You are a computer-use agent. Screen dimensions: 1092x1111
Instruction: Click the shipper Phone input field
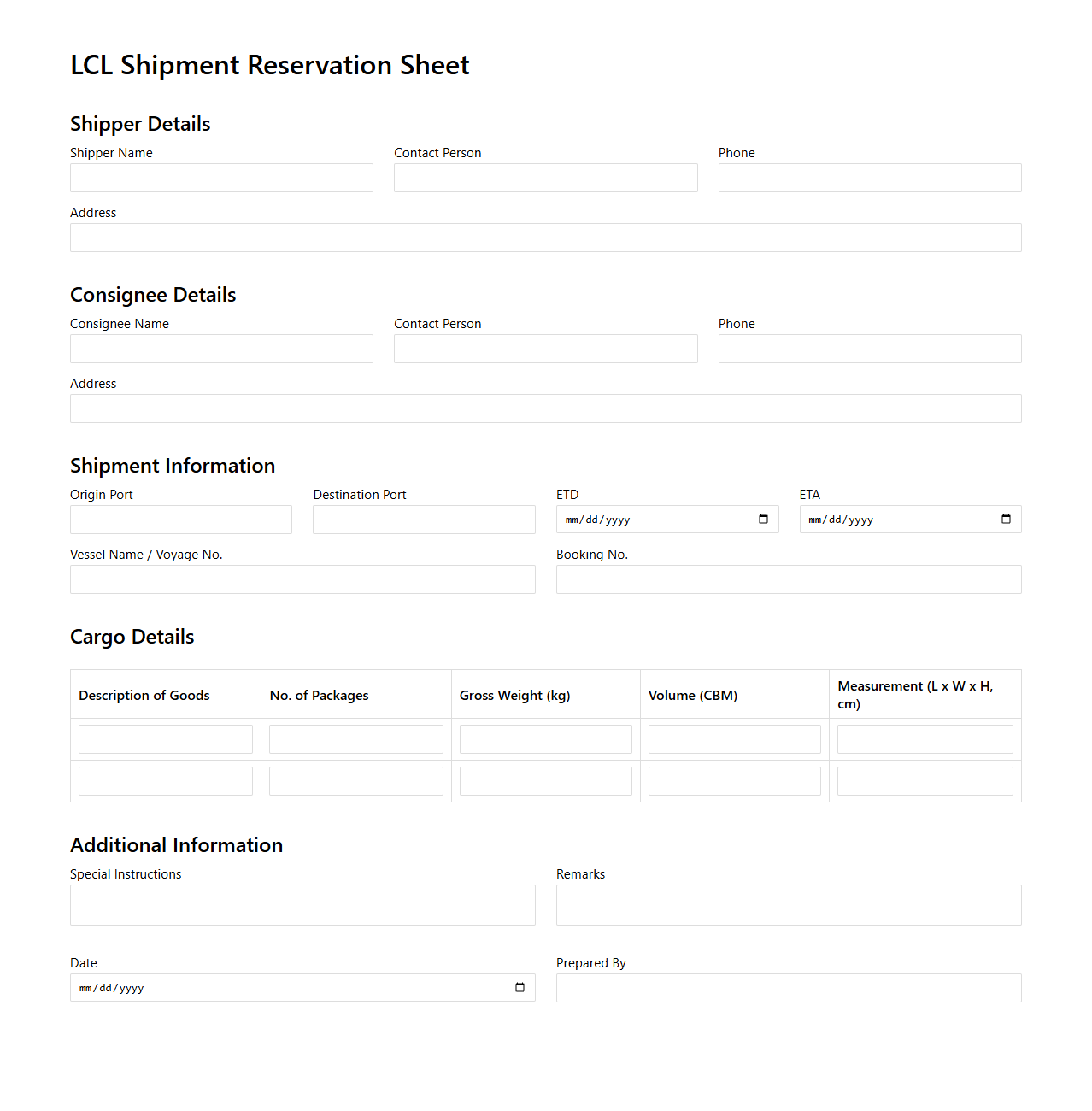click(x=869, y=178)
